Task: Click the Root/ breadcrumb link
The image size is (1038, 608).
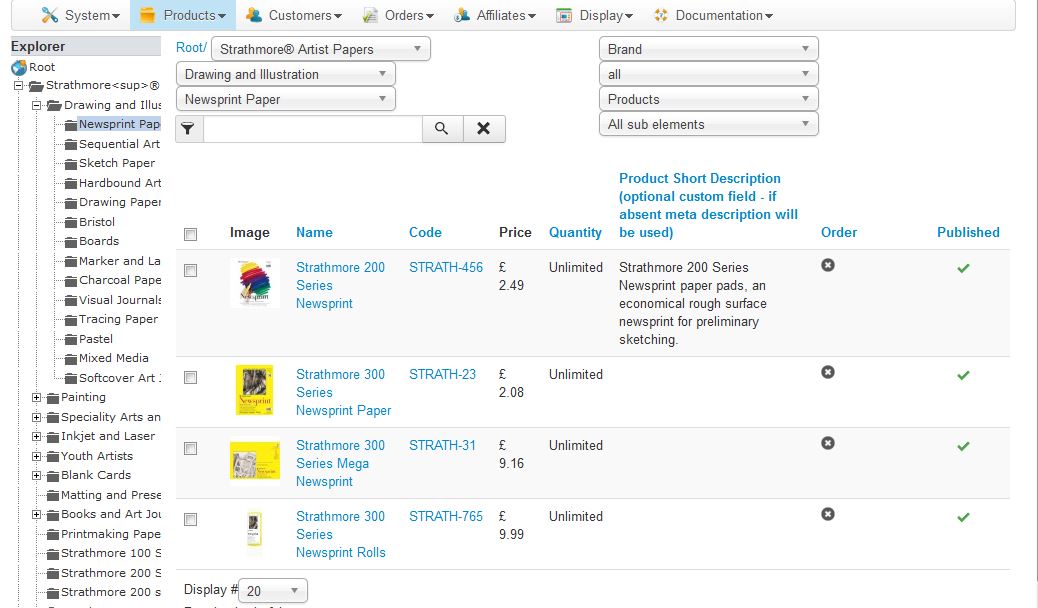Action: click(191, 48)
